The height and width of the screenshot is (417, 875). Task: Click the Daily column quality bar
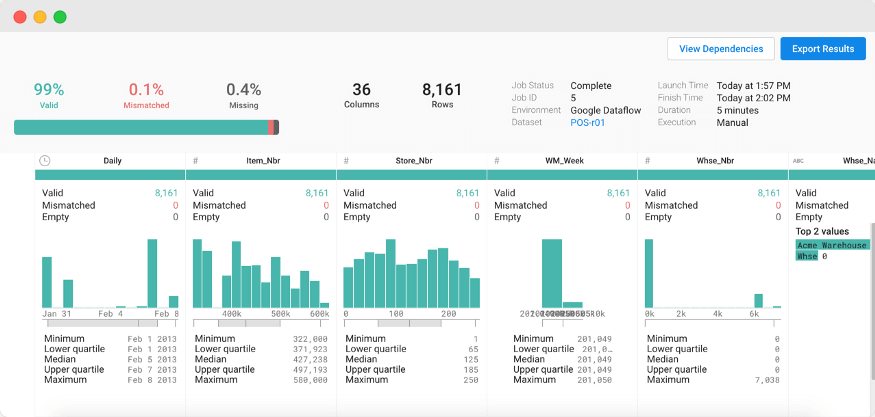(x=109, y=175)
